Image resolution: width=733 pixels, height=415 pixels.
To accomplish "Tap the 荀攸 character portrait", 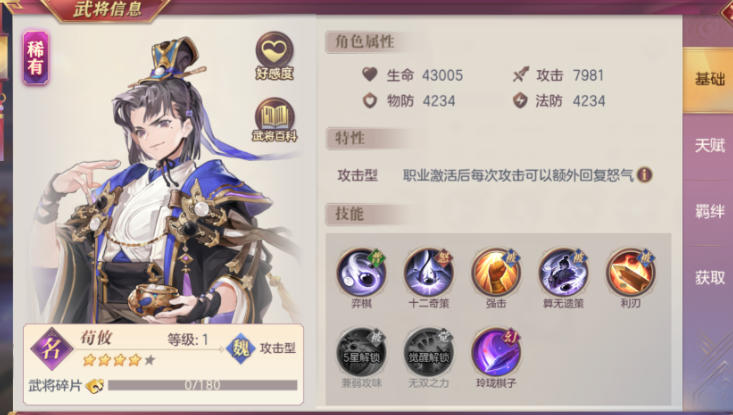I will [x=161, y=180].
